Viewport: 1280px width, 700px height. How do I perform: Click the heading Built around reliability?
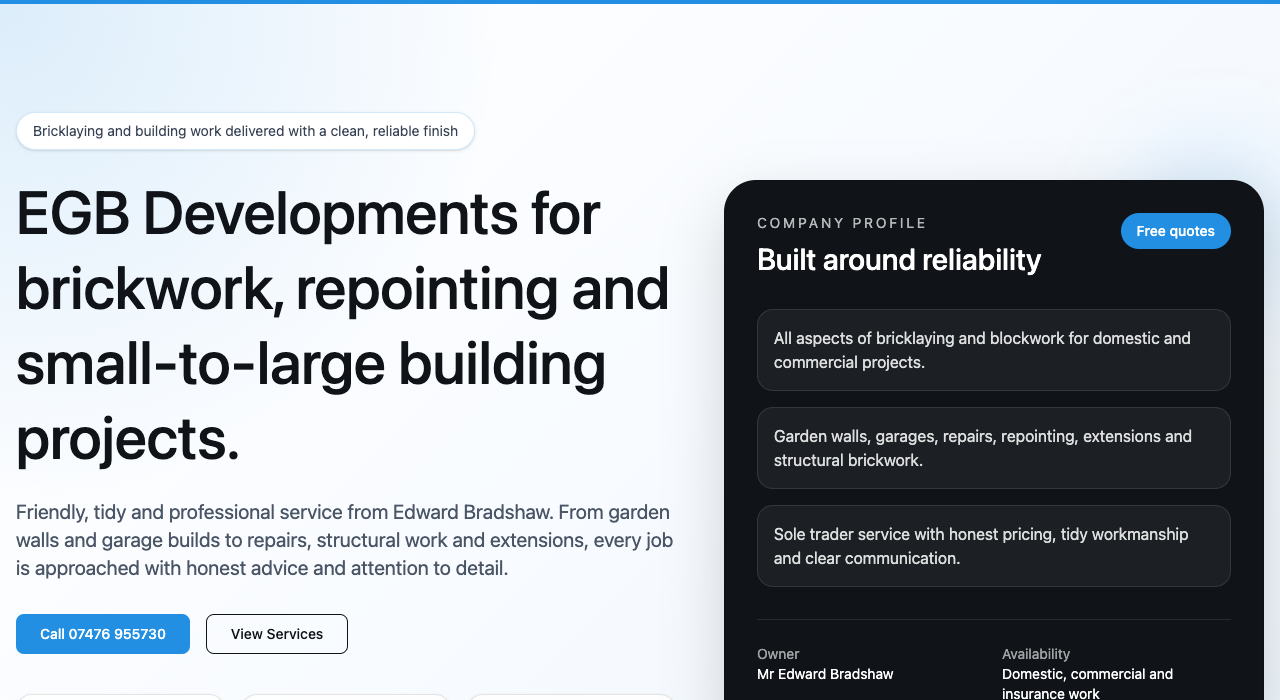(899, 260)
